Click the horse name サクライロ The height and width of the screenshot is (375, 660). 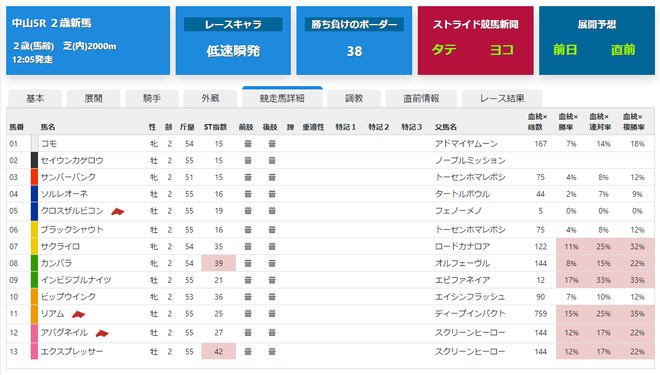pyautogui.click(x=60, y=246)
